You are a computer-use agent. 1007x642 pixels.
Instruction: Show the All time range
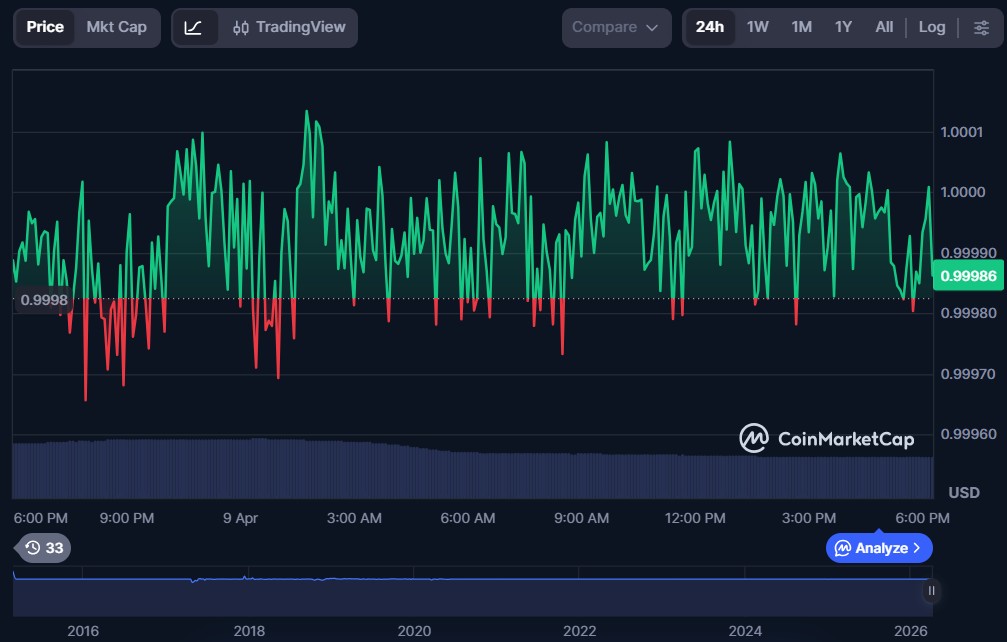click(884, 28)
